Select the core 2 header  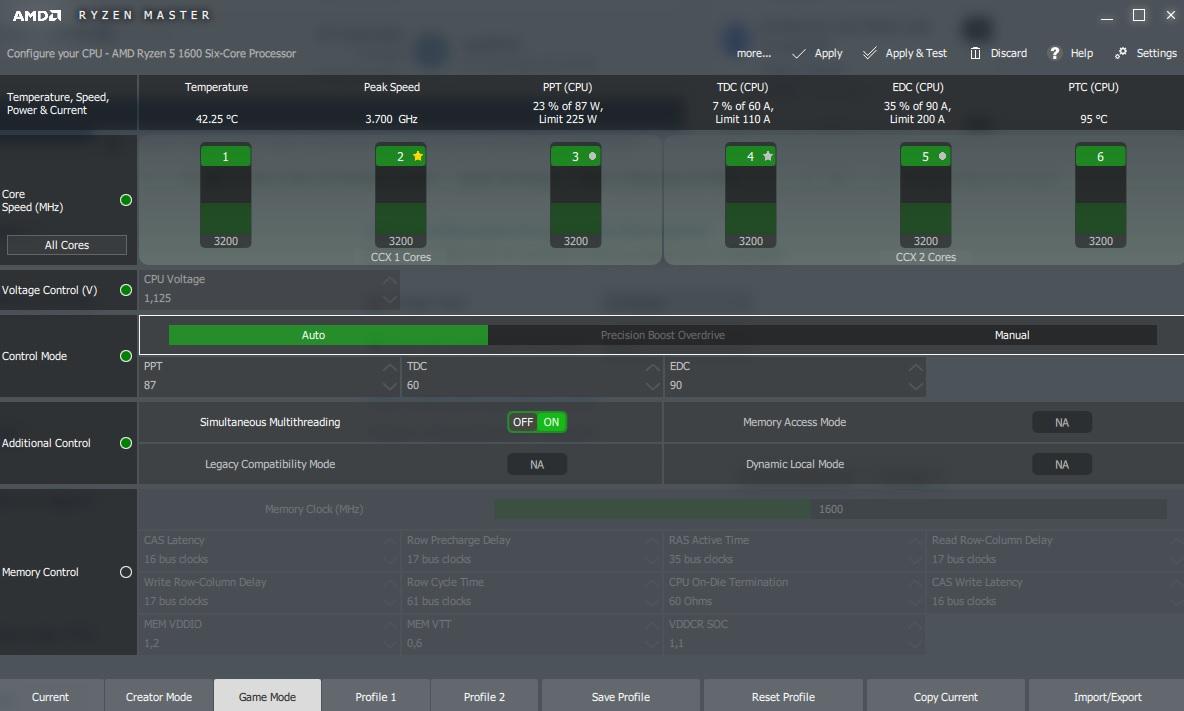click(x=400, y=156)
